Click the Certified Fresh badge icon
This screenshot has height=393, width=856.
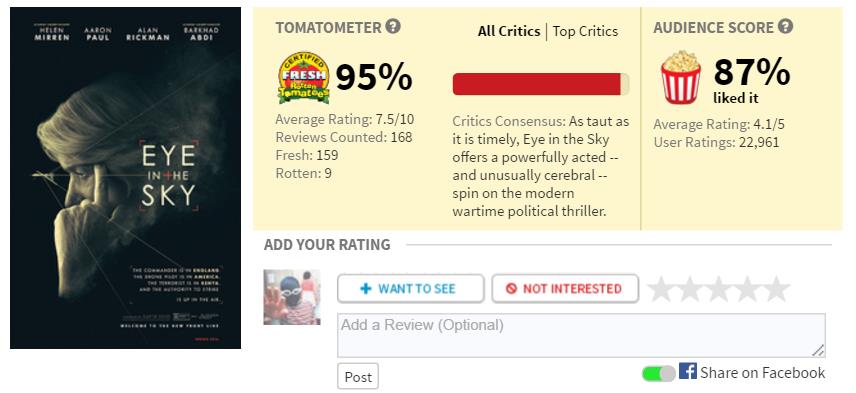pyautogui.click(x=304, y=78)
